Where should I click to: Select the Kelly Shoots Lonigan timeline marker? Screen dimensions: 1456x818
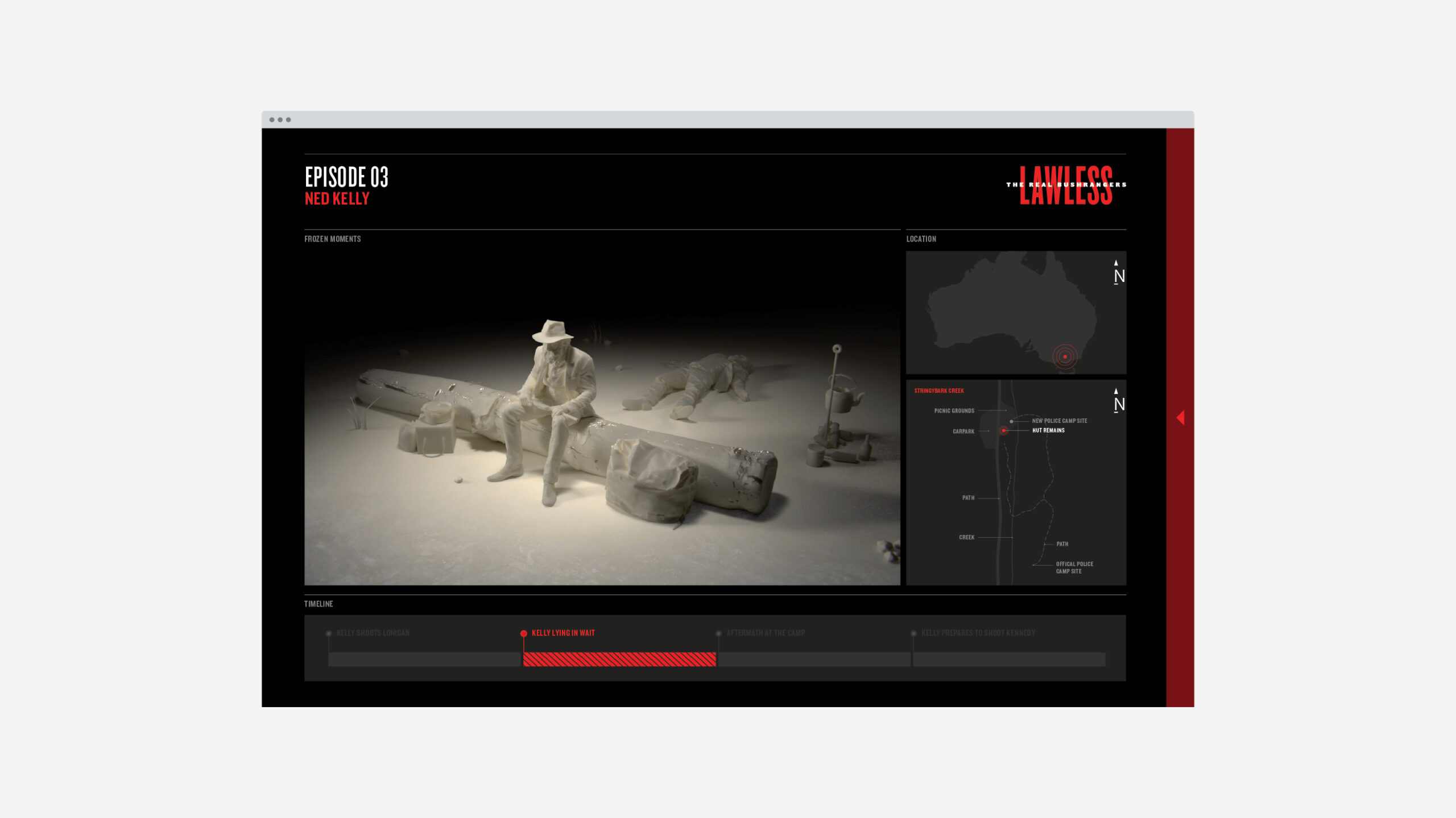pos(329,633)
